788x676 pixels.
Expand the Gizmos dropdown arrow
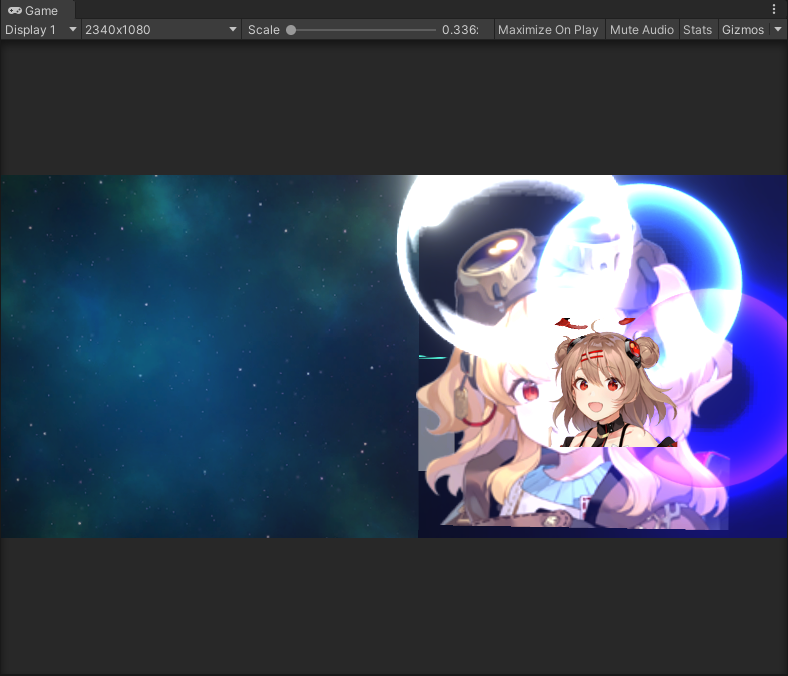click(778, 30)
